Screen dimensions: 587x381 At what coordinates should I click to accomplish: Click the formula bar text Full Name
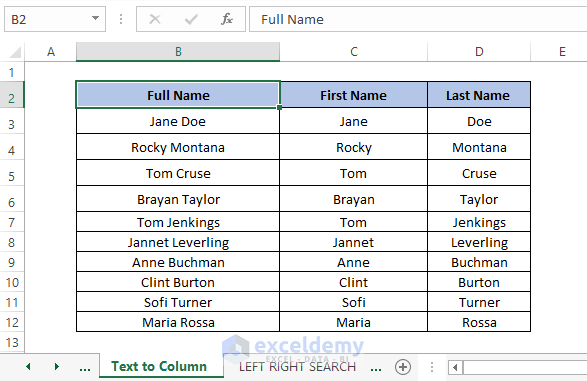(x=292, y=19)
